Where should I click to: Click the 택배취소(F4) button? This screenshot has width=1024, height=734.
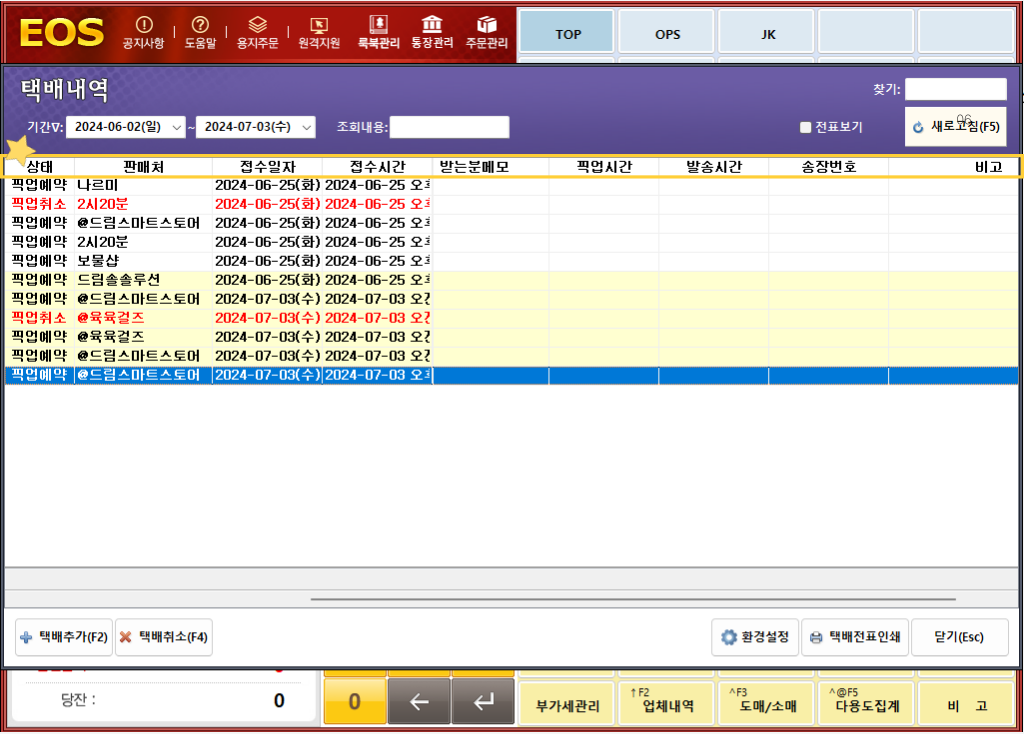pos(164,637)
